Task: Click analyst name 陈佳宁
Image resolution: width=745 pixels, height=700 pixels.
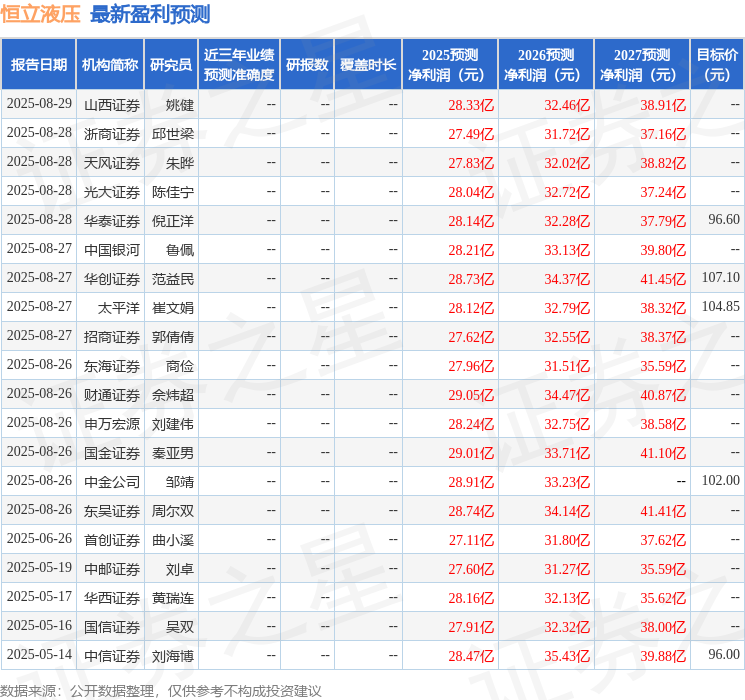Action: tap(173, 192)
